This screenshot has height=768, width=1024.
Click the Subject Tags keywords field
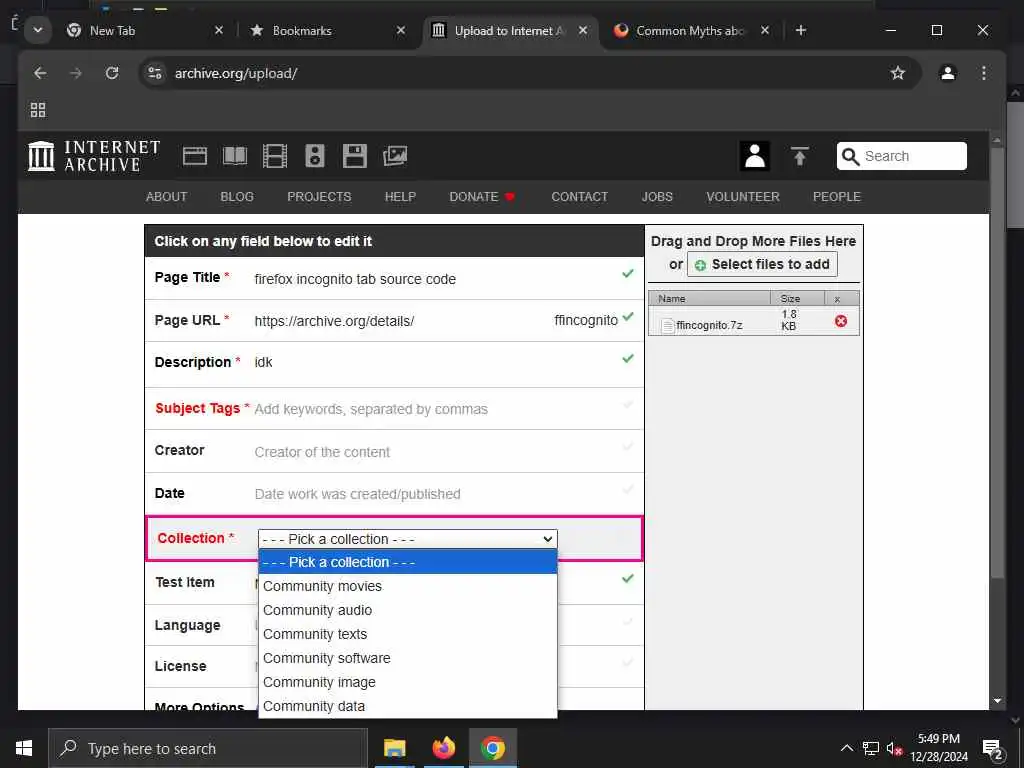click(371, 409)
